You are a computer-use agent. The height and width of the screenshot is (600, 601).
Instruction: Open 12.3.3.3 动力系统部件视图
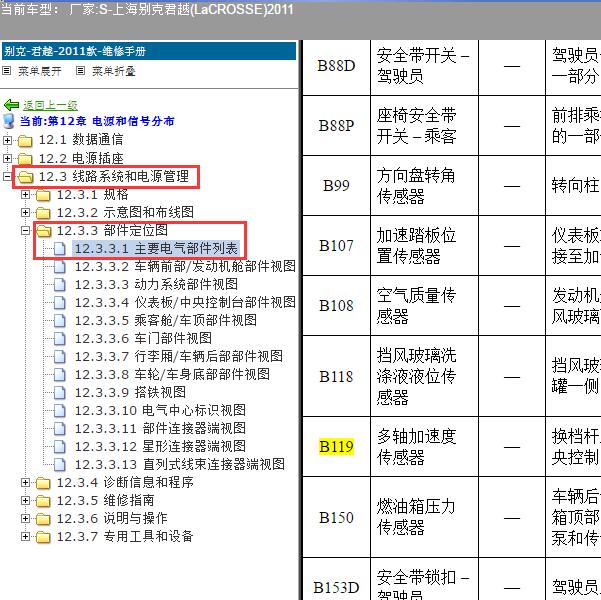tap(156, 284)
